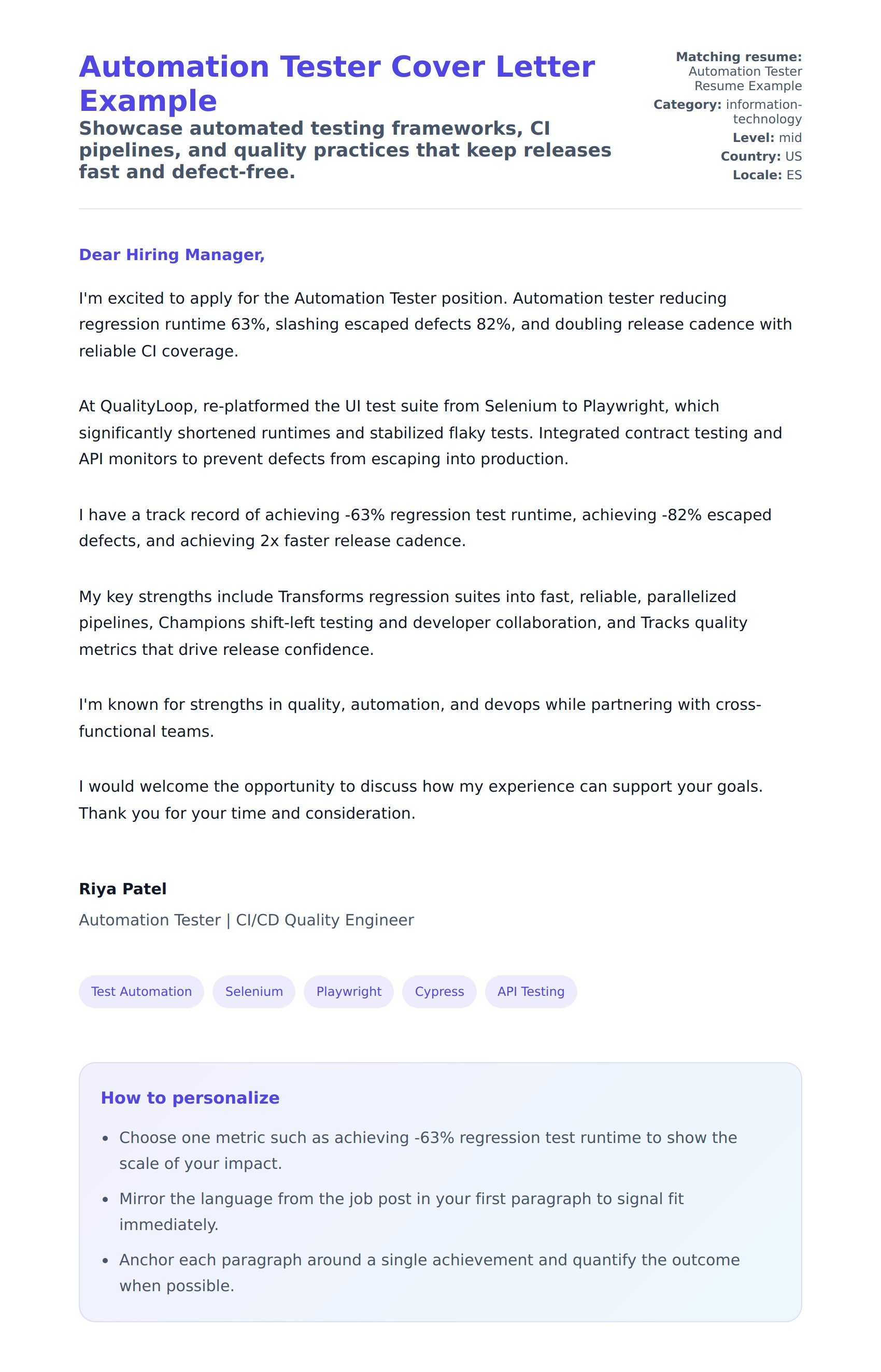Click the information-technology category value
The width and height of the screenshot is (881, 1372).
point(763,111)
